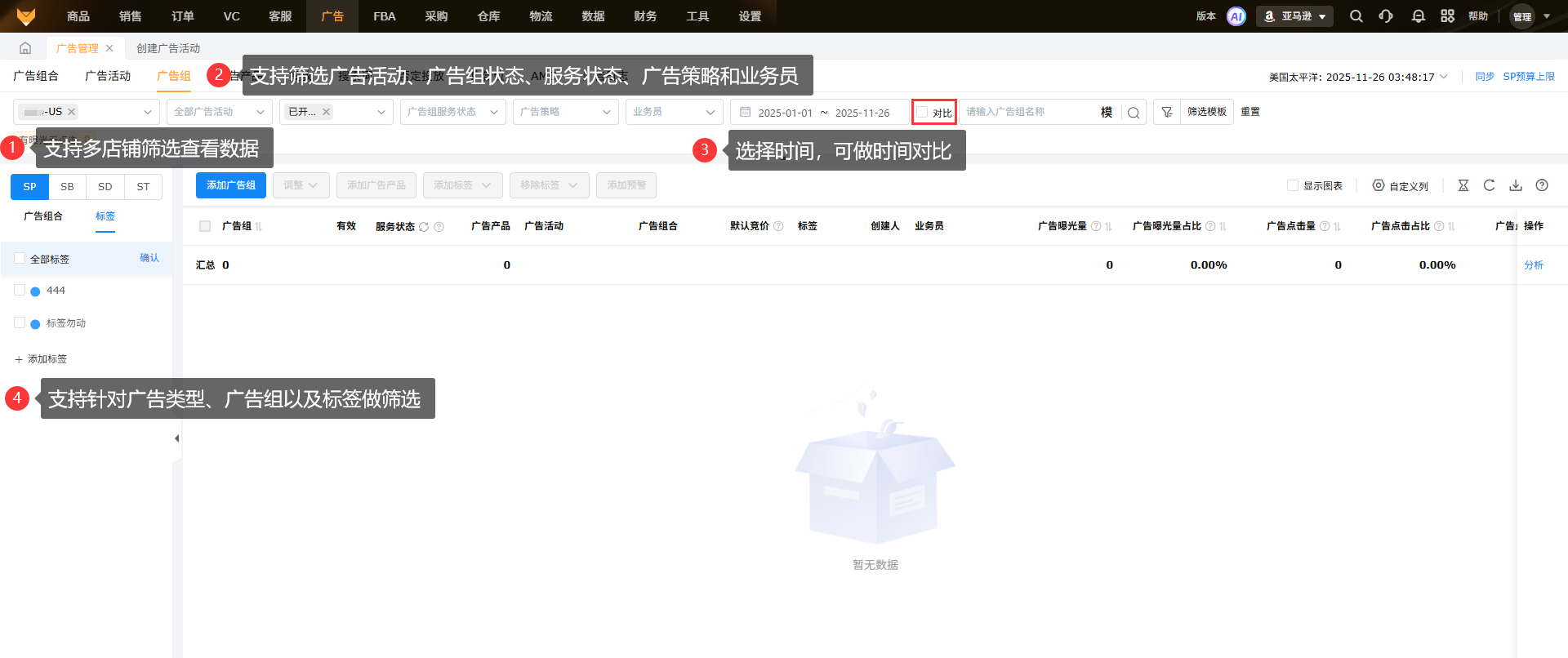Screen dimensions: 1568x658
Task: Sort by 广告曝光量 column
Action: click(x=1108, y=227)
